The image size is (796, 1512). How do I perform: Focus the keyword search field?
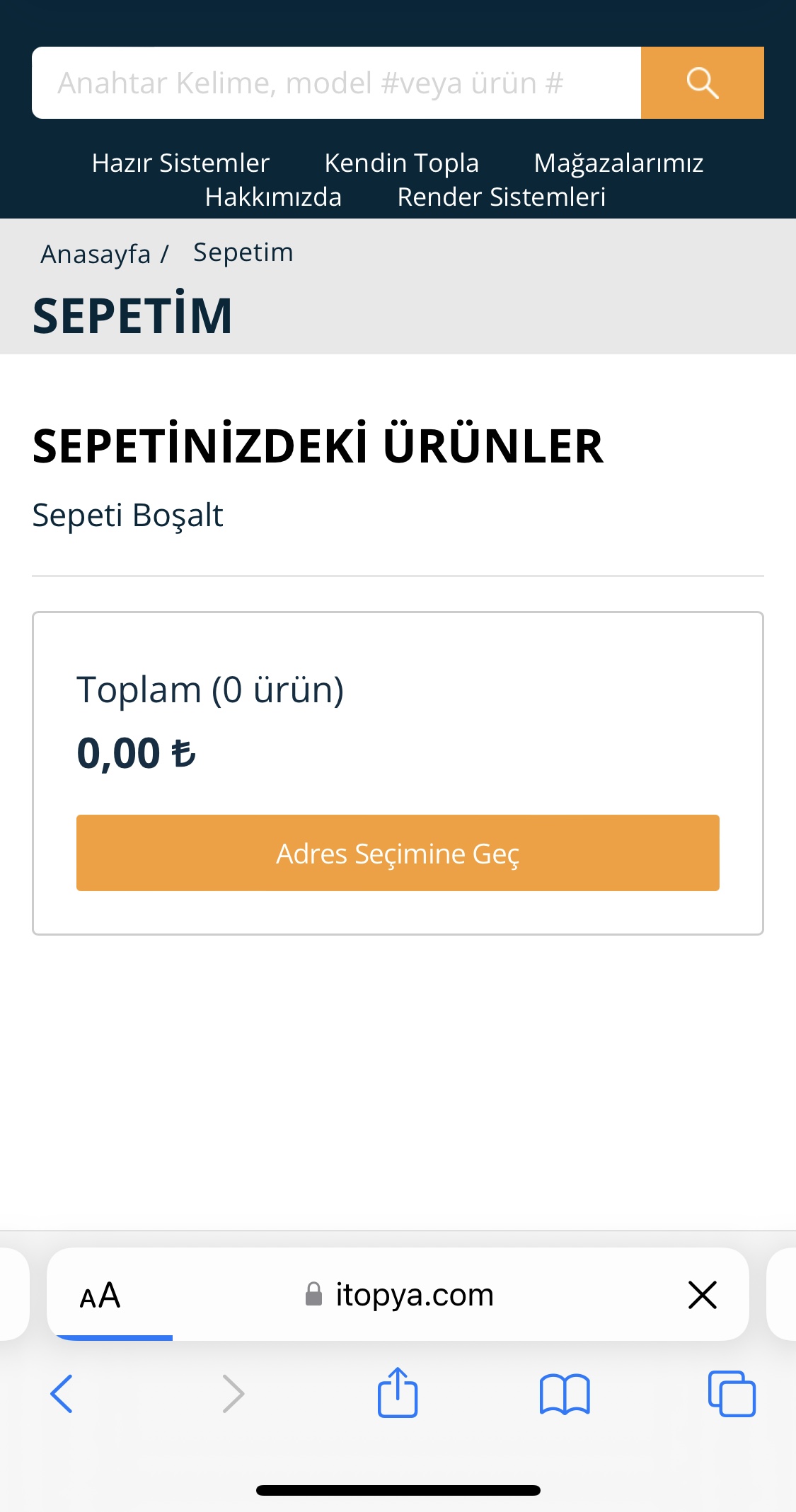point(336,83)
